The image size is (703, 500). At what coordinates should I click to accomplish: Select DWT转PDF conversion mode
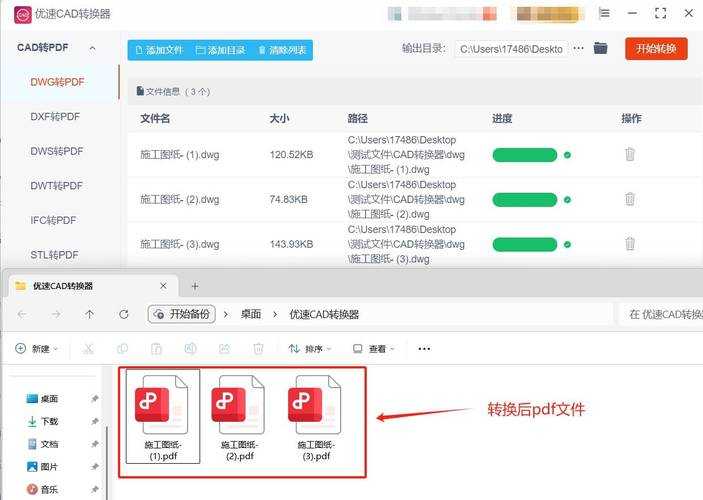[x=56, y=186]
